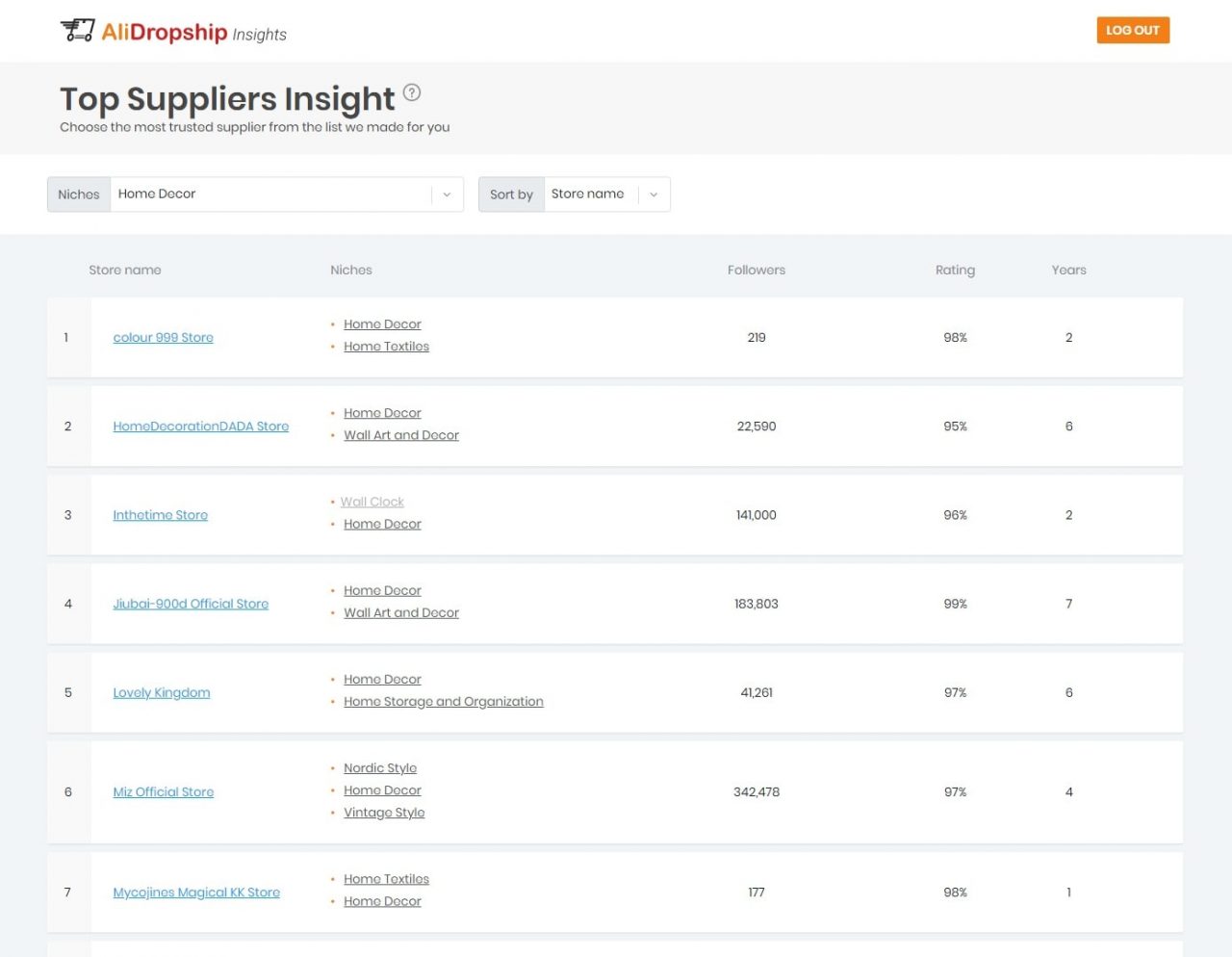Open Mycojines Magical KK Store link
This screenshot has height=957, width=1232.
tap(196, 892)
